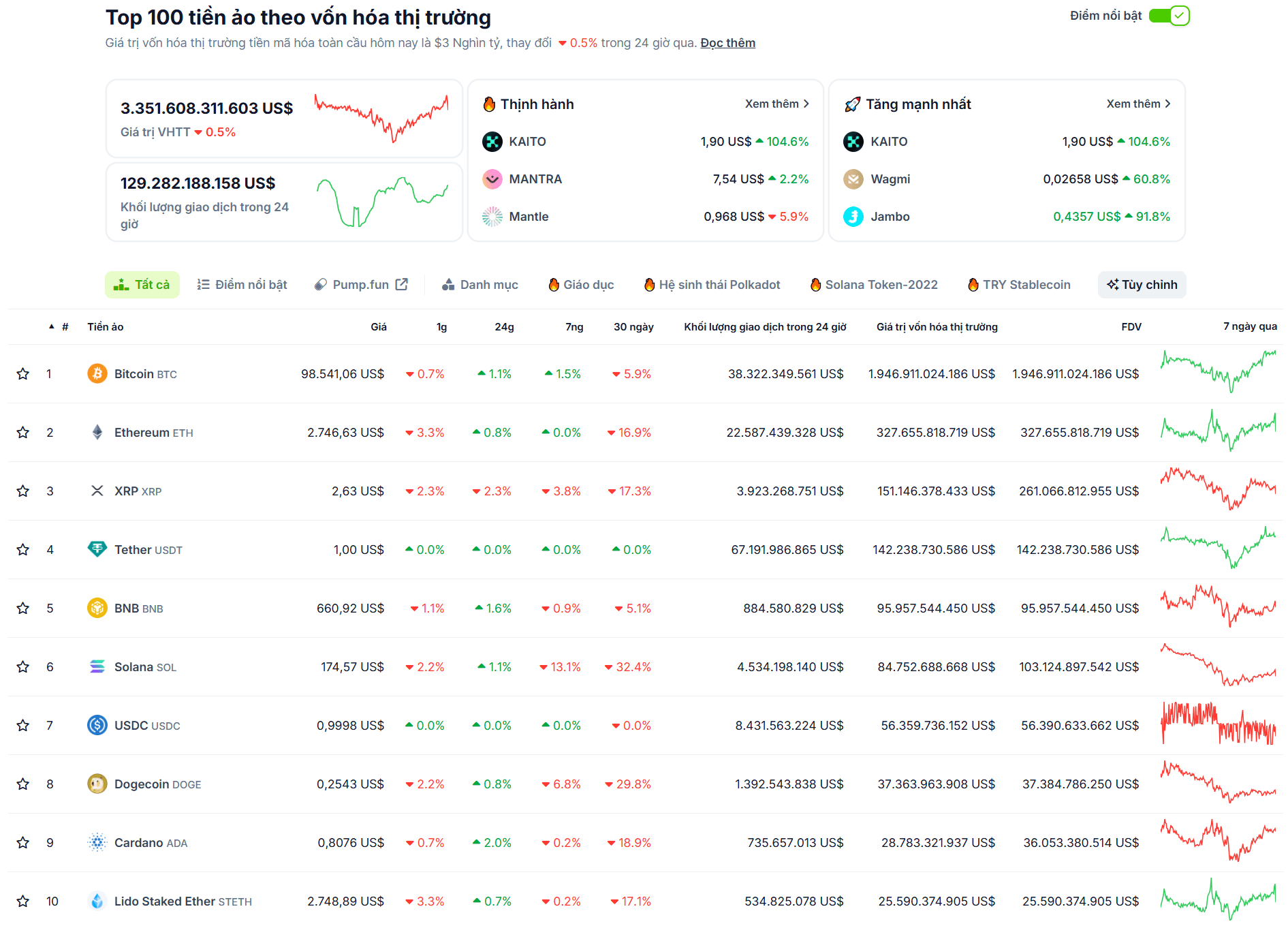Open the Bitcoin BTC coin page
Screen dimensions: 1288x926
[146, 374]
